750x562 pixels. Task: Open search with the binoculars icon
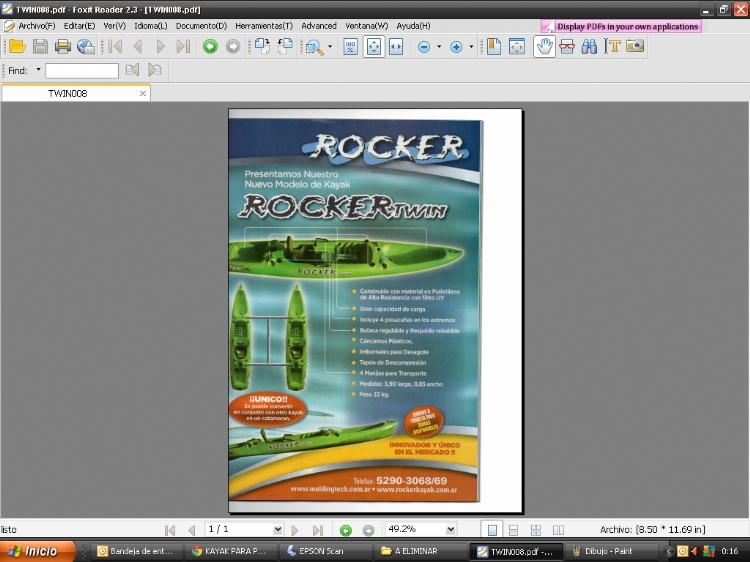(589, 46)
